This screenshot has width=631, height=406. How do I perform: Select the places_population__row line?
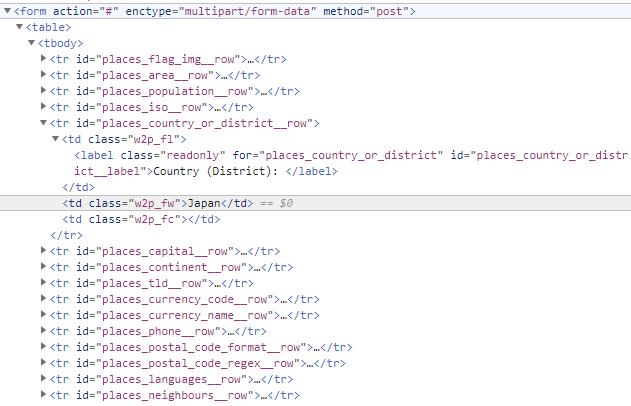[175, 91]
